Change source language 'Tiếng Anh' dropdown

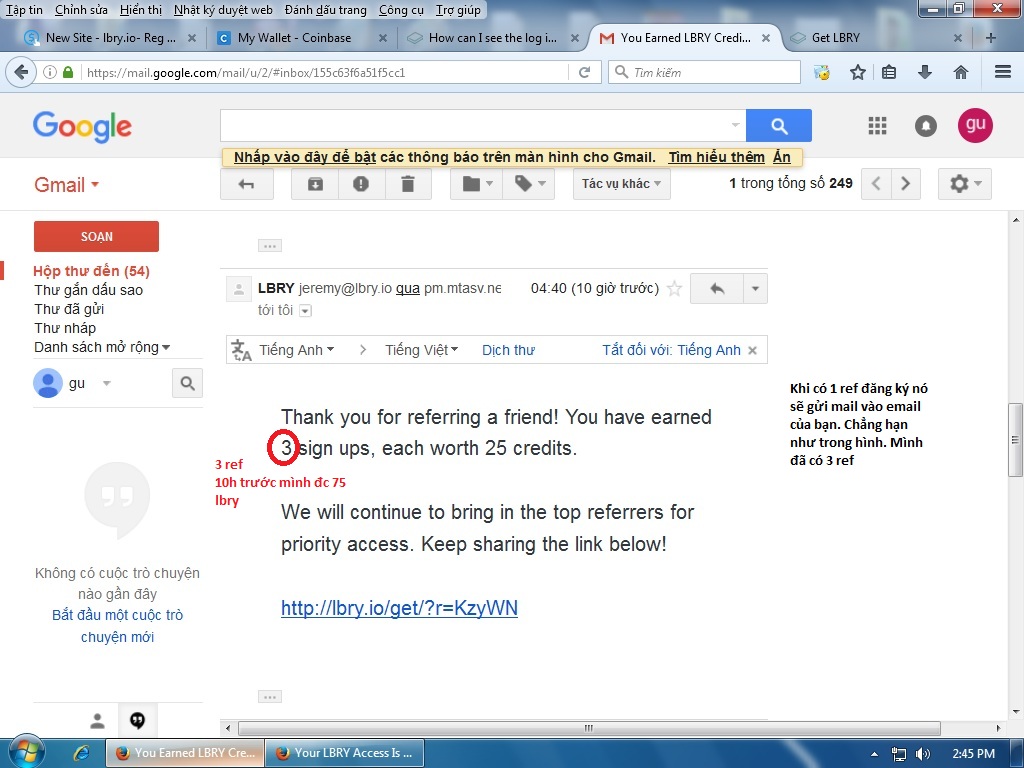click(296, 350)
